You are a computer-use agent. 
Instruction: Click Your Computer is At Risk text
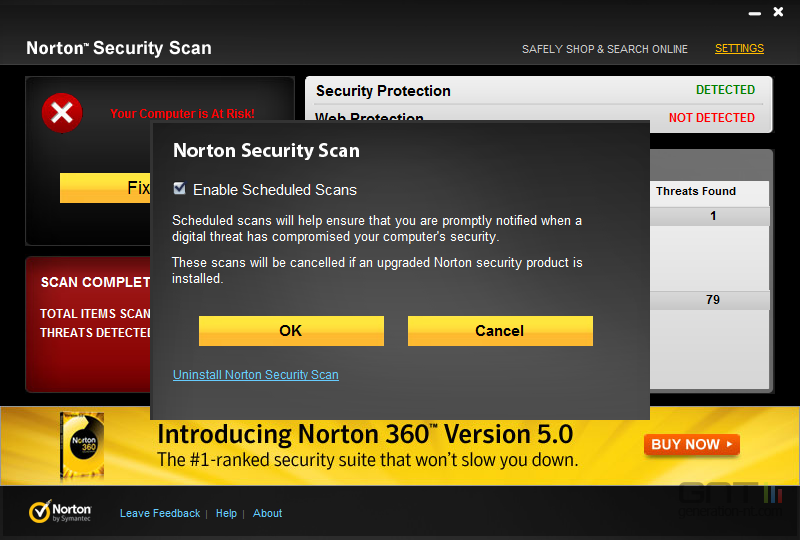(182, 114)
